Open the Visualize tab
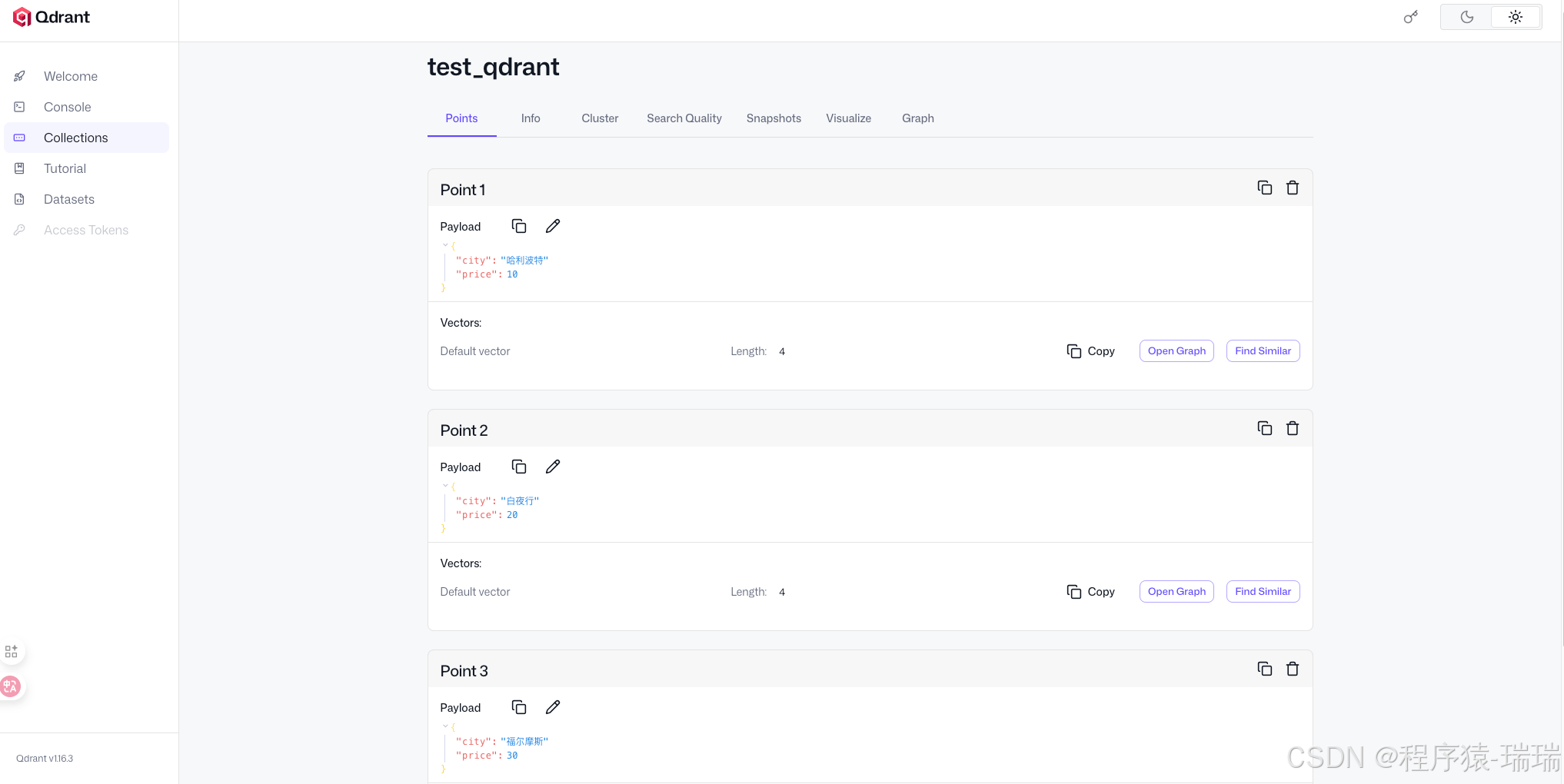The height and width of the screenshot is (784, 1564). 849,118
